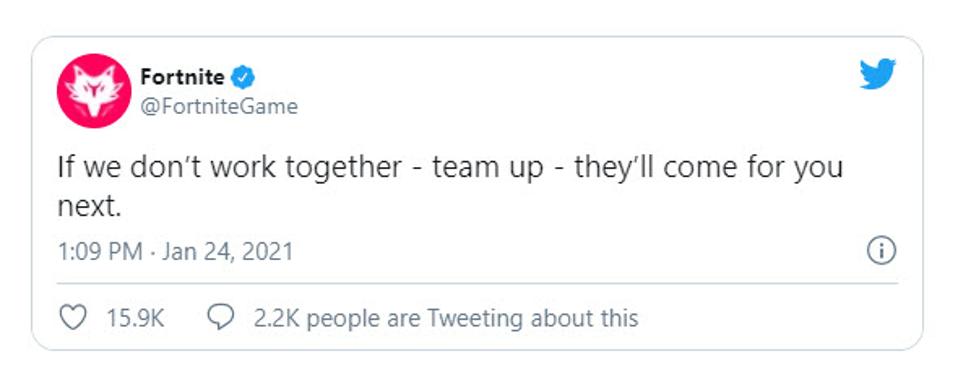
Task: Click "Tweeting about this" text
Action: pos(532,318)
